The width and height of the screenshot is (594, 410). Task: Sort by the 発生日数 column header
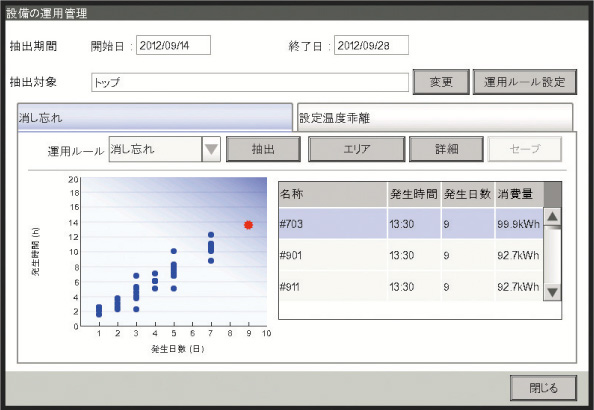click(x=468, y=194)
